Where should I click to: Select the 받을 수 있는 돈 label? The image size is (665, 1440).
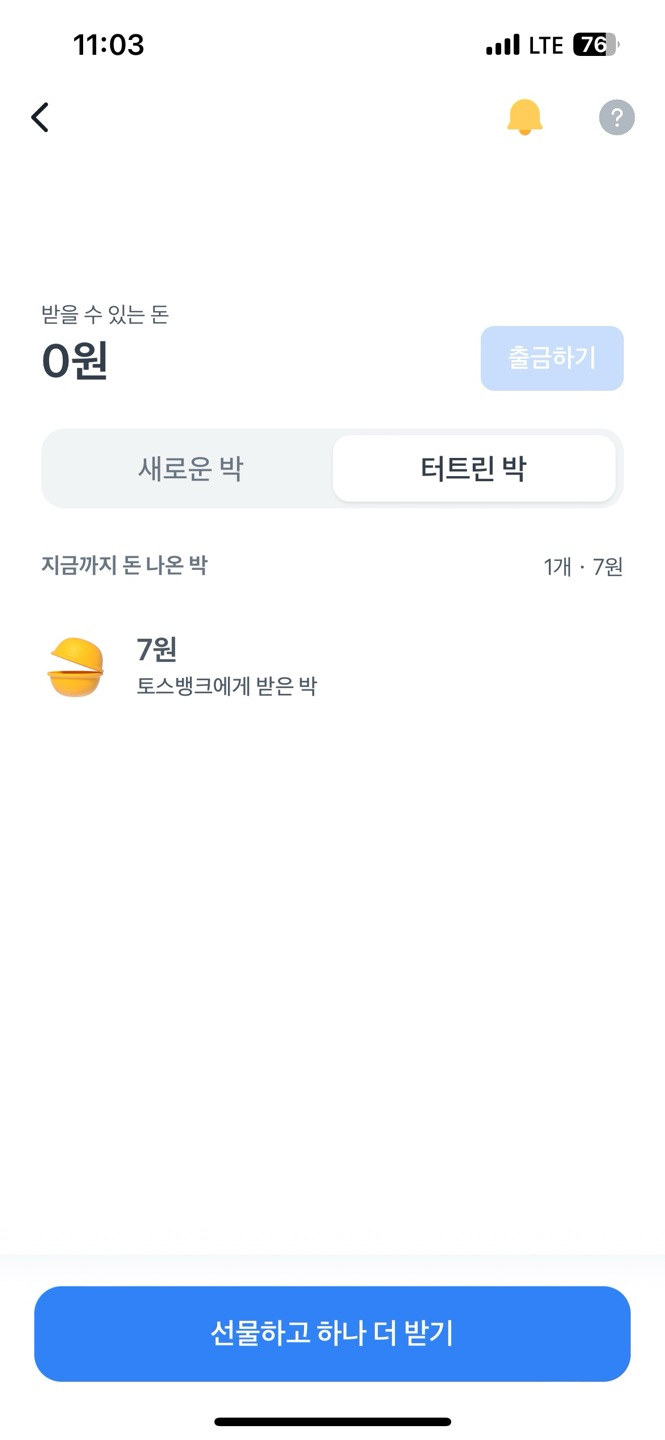point(106,314)
